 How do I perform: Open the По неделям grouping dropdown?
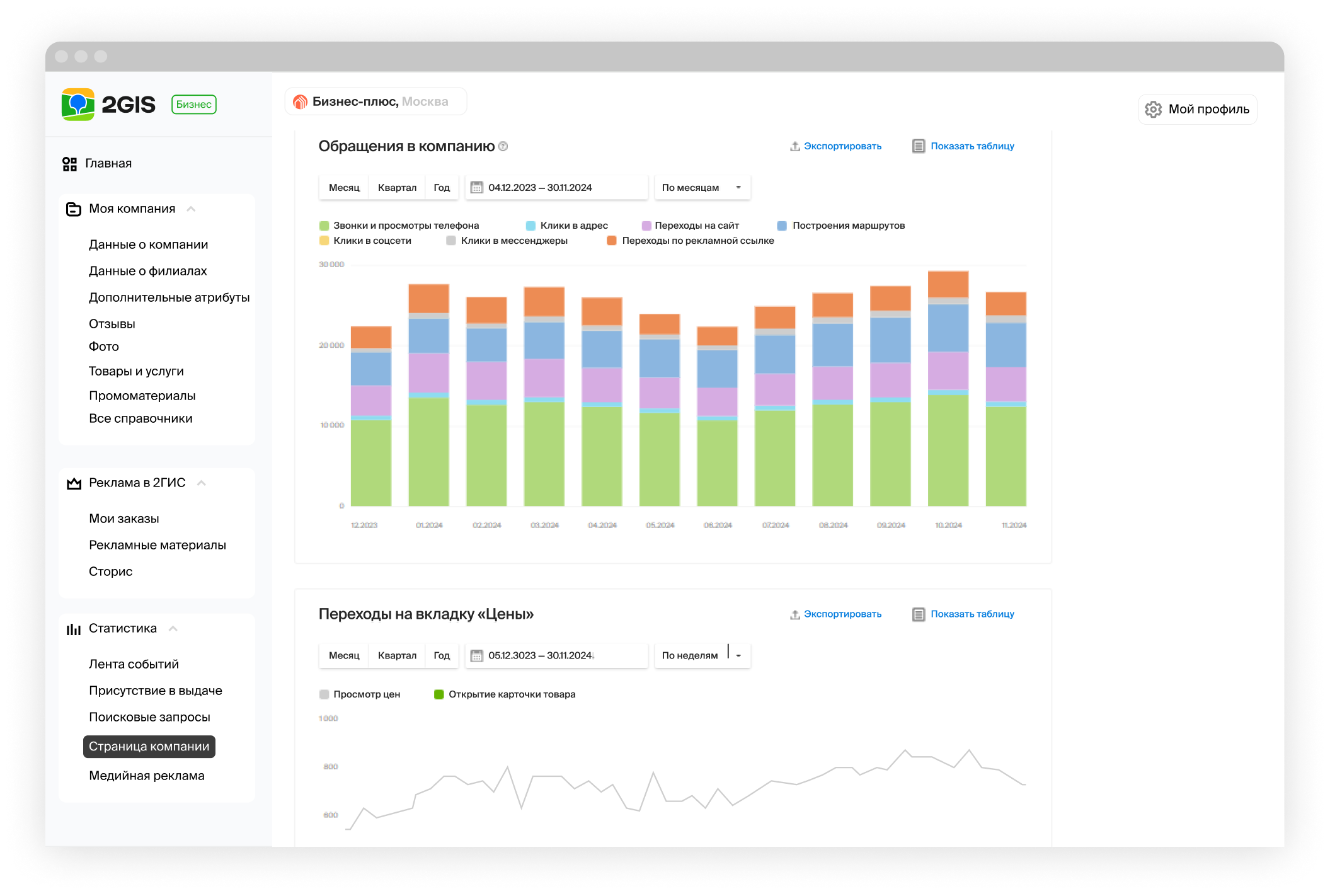(x=702, y=656)
